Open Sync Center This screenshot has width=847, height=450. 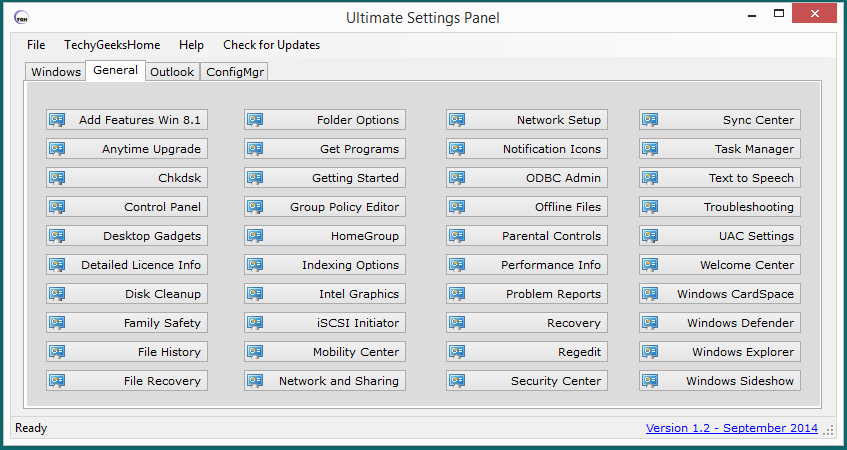click(x=720, y=120)
